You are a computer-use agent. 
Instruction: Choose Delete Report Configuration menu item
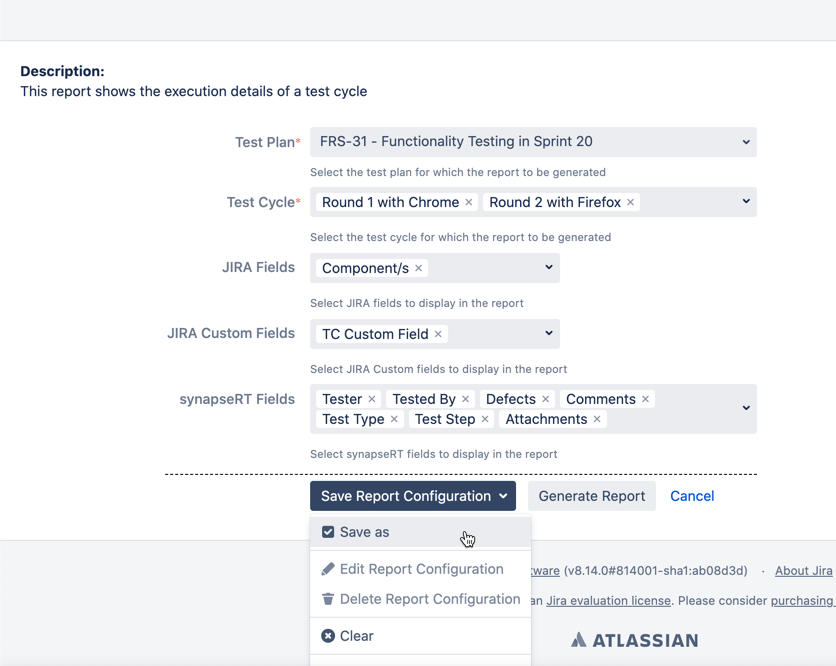click(x=430, y=599)
